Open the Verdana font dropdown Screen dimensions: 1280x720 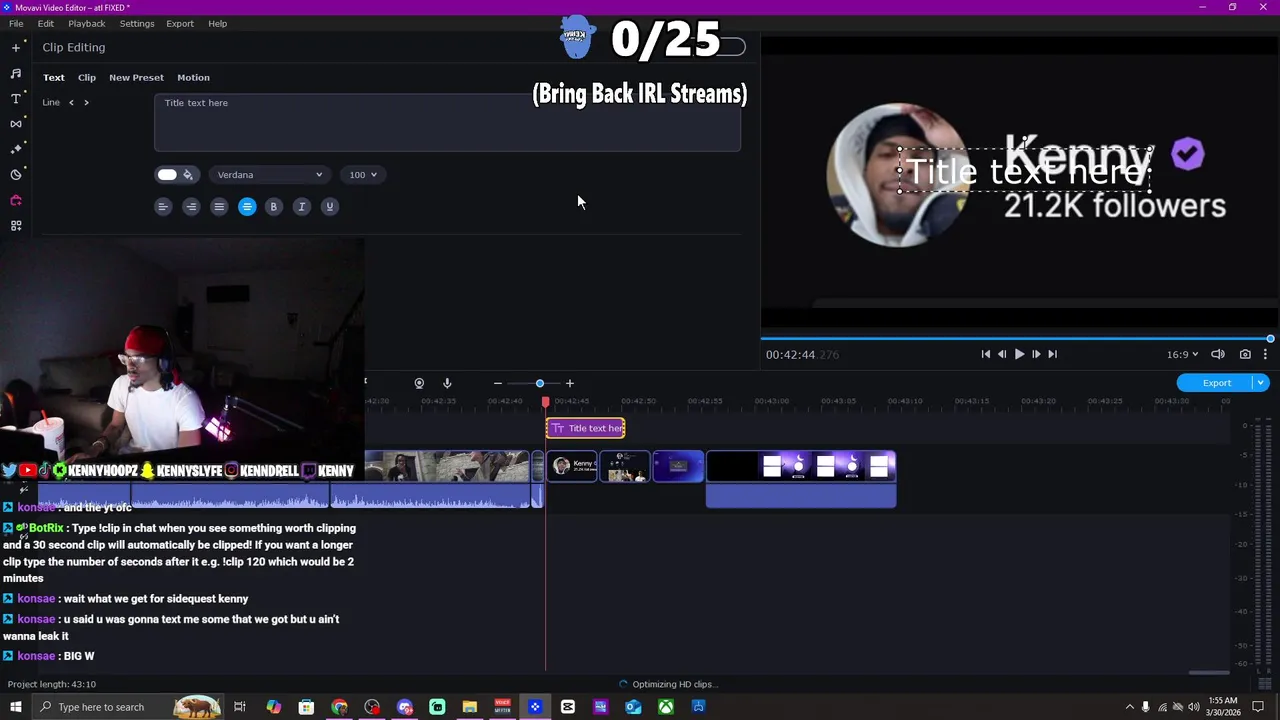pos(268,175)
